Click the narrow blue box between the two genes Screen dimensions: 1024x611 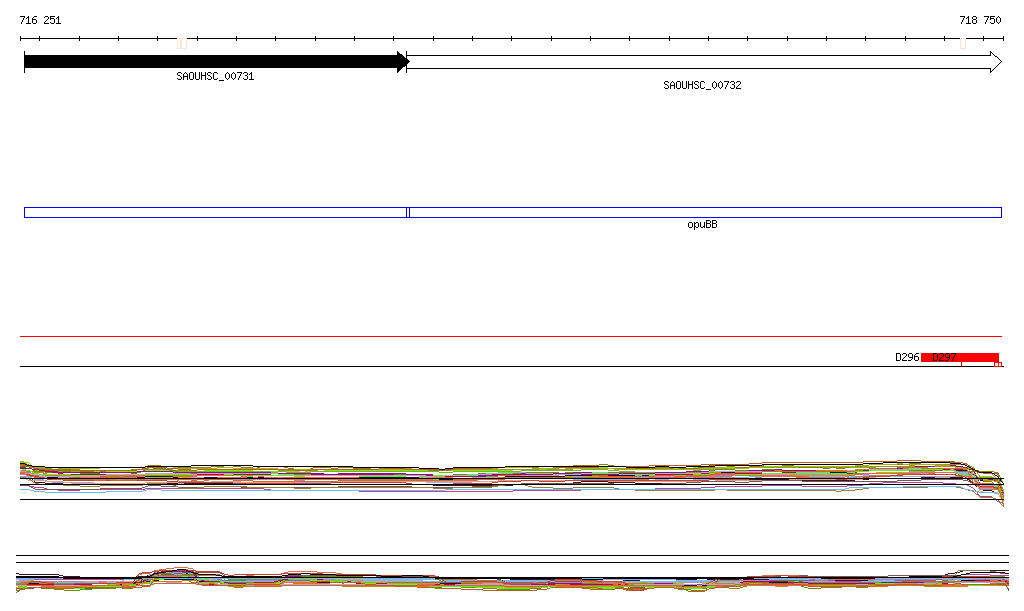pyautogui.click(x=408, y=212)
